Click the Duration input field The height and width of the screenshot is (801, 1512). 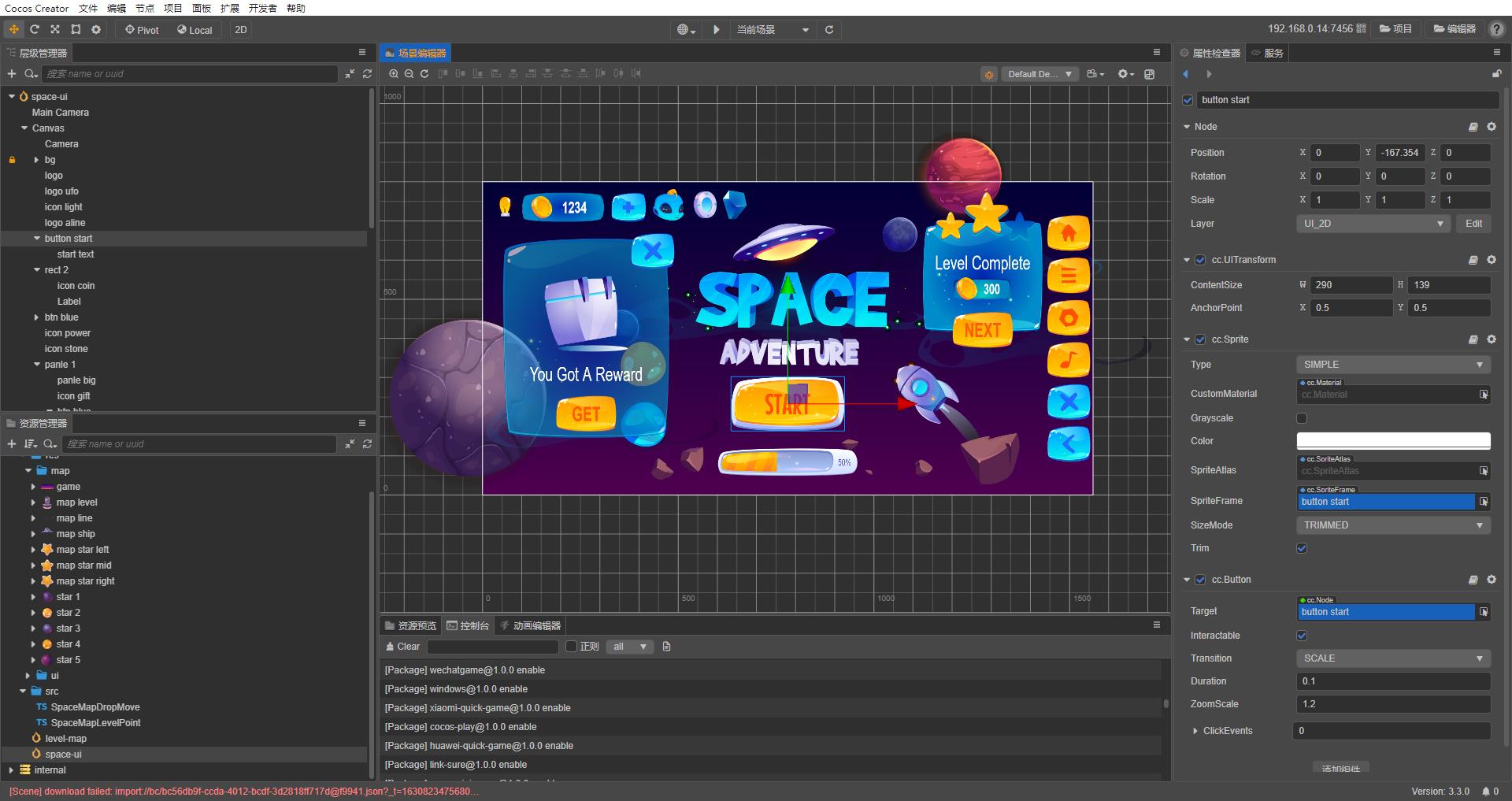[1392, 681]
